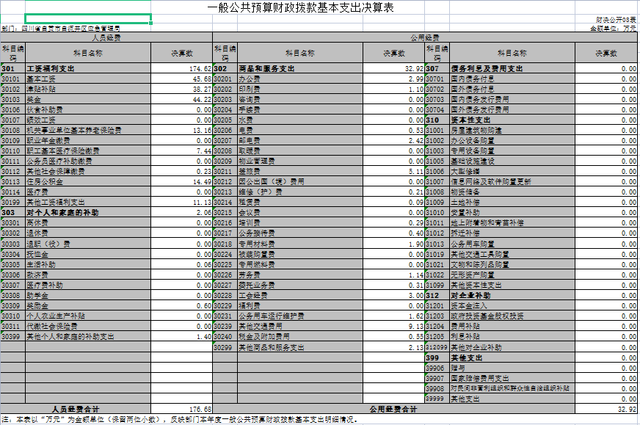Viewport: 640px width, 425px height.
Task: Select the 津贴补贴 value 38.27
Action: click(x=187, y=88)
